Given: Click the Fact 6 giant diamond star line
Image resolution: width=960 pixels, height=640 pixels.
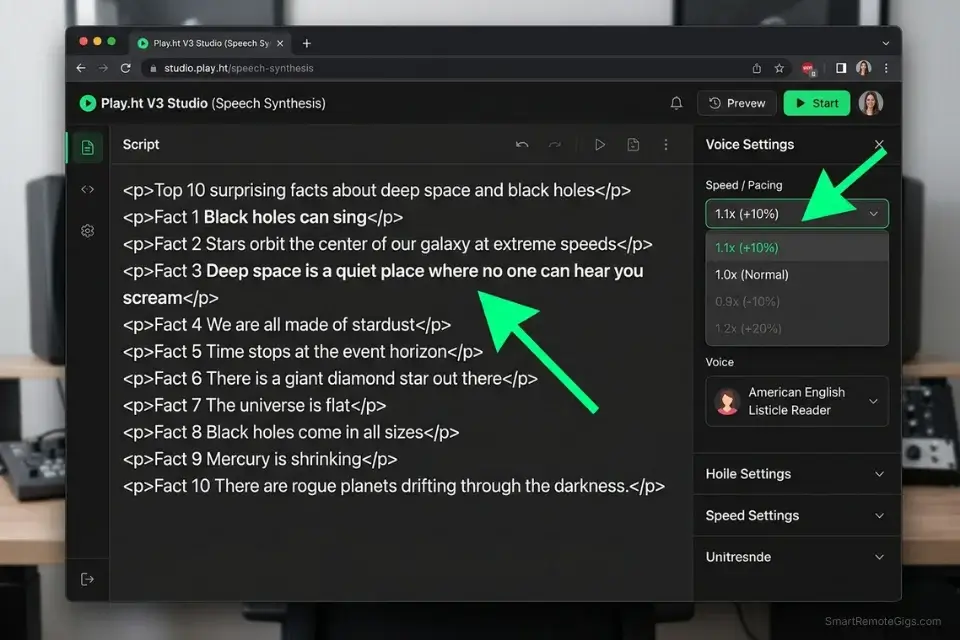Looking at the screenshot, I should click(330, 378).
